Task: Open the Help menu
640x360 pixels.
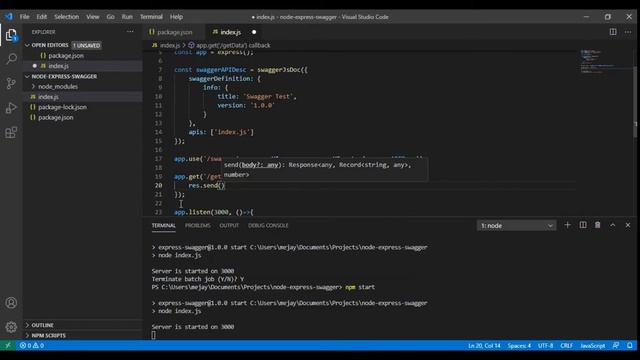Action: click(x=176, y=17)
